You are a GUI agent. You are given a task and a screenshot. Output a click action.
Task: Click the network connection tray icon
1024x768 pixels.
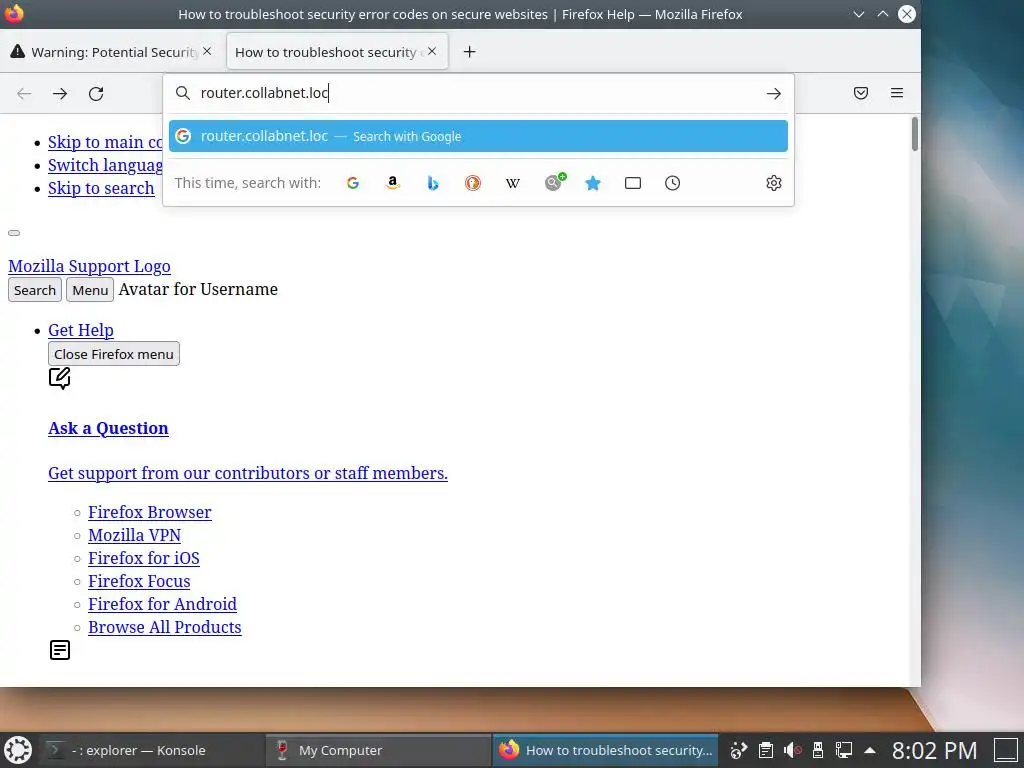pyautogui.click(x=844, y=750)
